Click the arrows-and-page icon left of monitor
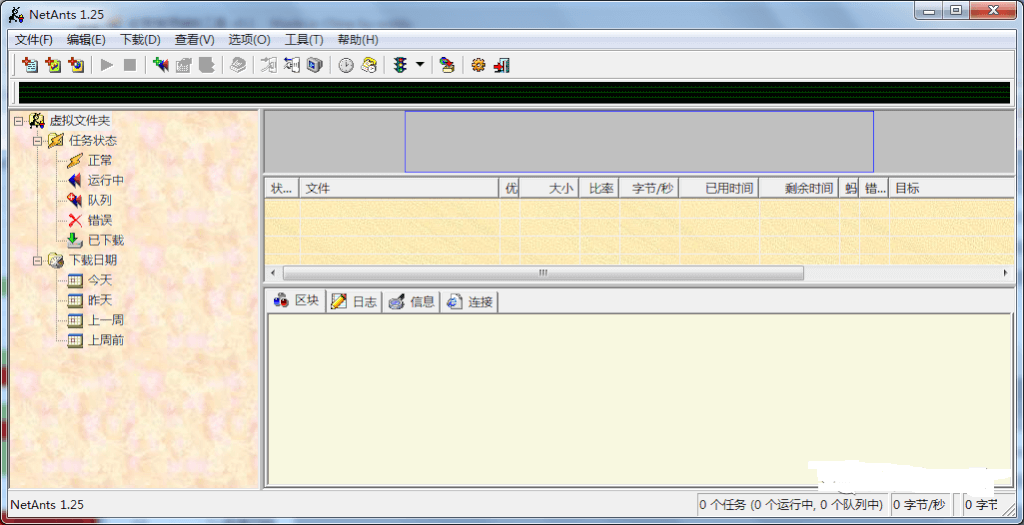This screenshot has width=1024, height=525. 291,65
